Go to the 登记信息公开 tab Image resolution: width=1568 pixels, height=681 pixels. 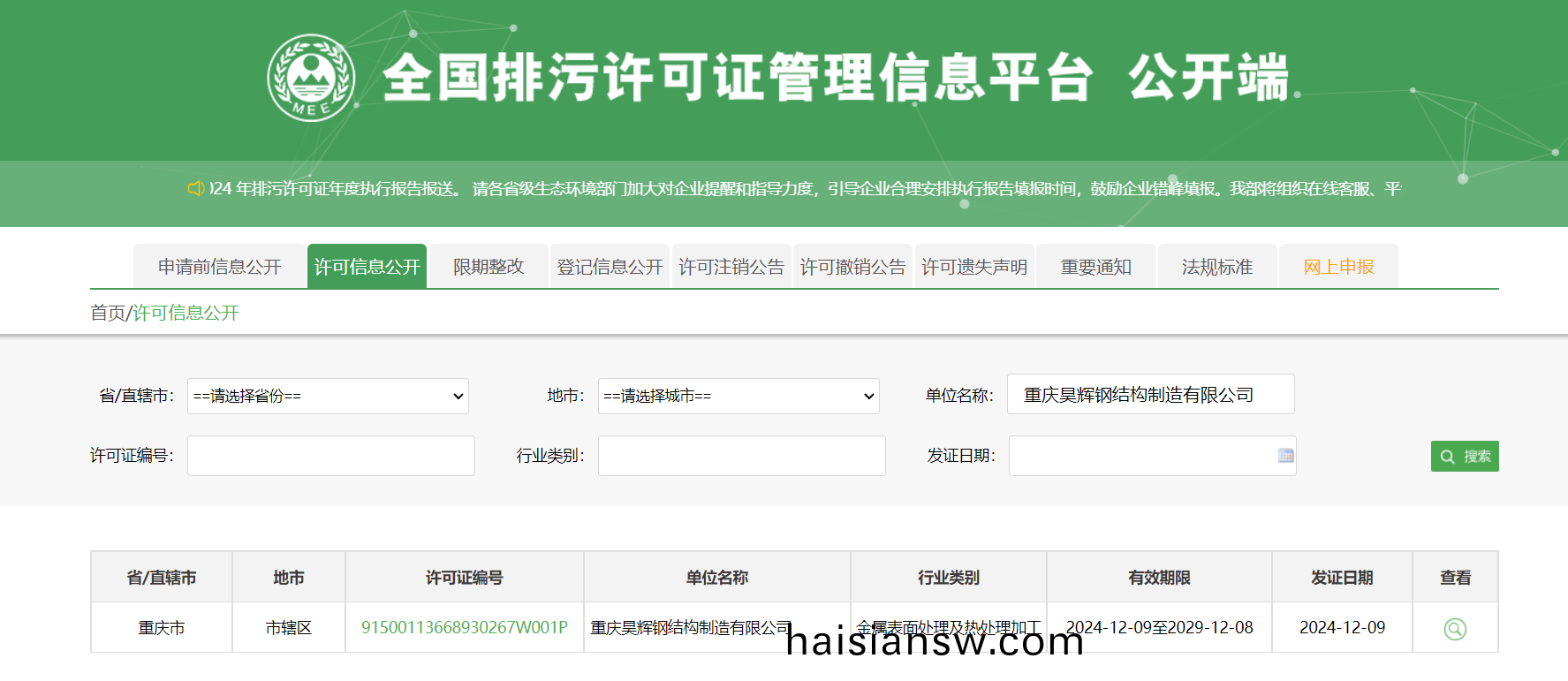point(610,267)
